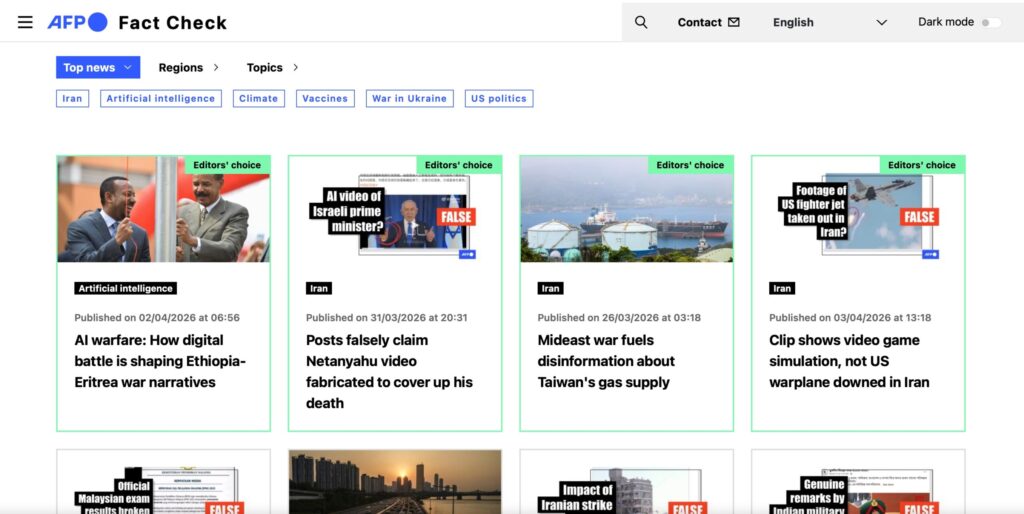Select the War in Ukraine tag
This screenshot has width=1024, height=514.
point(409,99)
